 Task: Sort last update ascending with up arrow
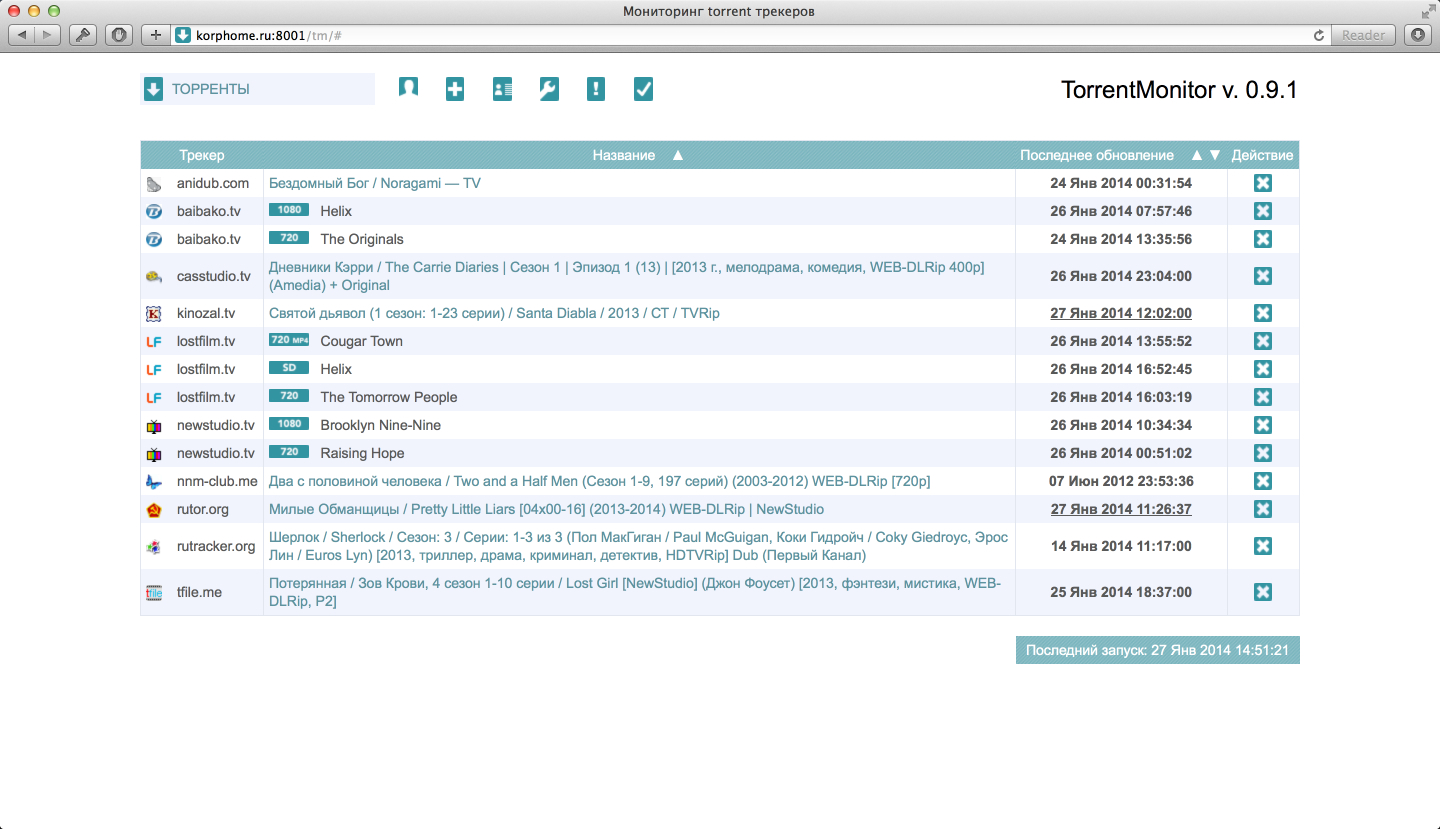click(1197, 155)
